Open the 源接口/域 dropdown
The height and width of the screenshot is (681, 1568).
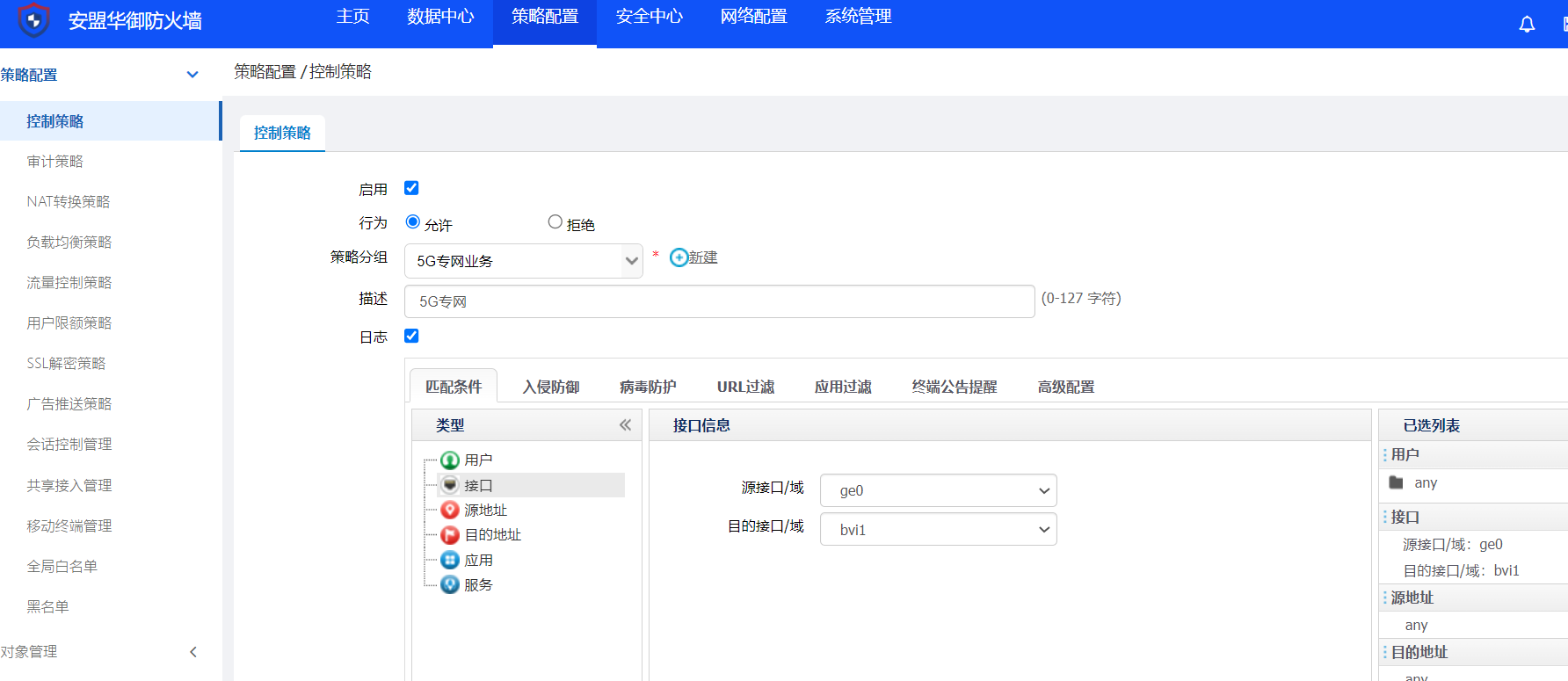coord(938,490)
